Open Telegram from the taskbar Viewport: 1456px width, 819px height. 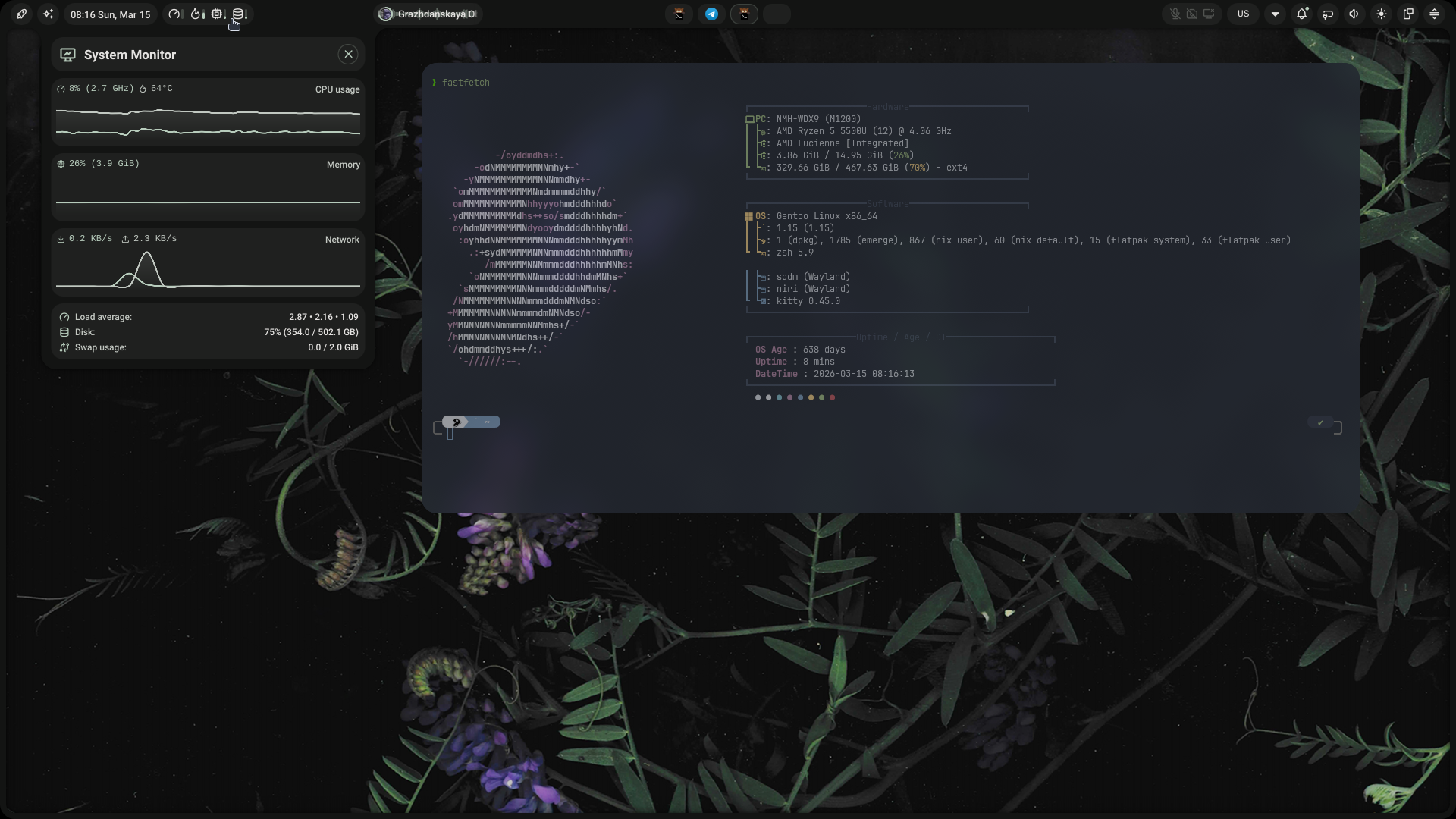pos(711,14)
